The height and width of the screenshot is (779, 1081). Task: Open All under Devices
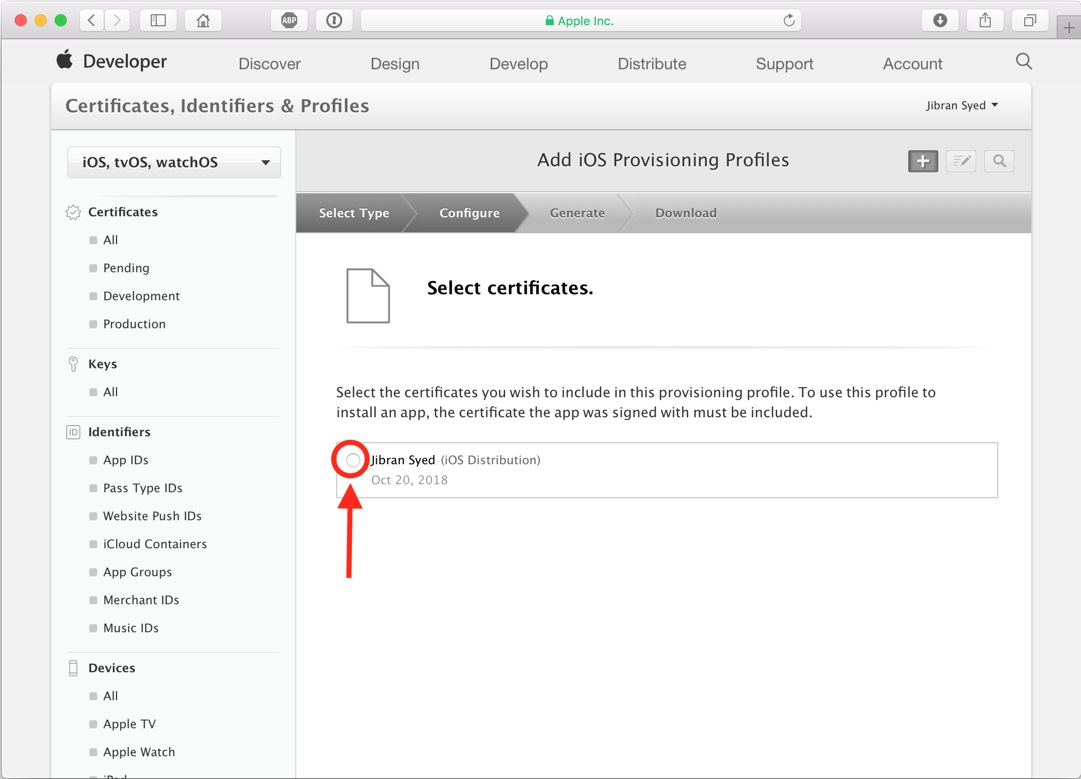point(110,696)
